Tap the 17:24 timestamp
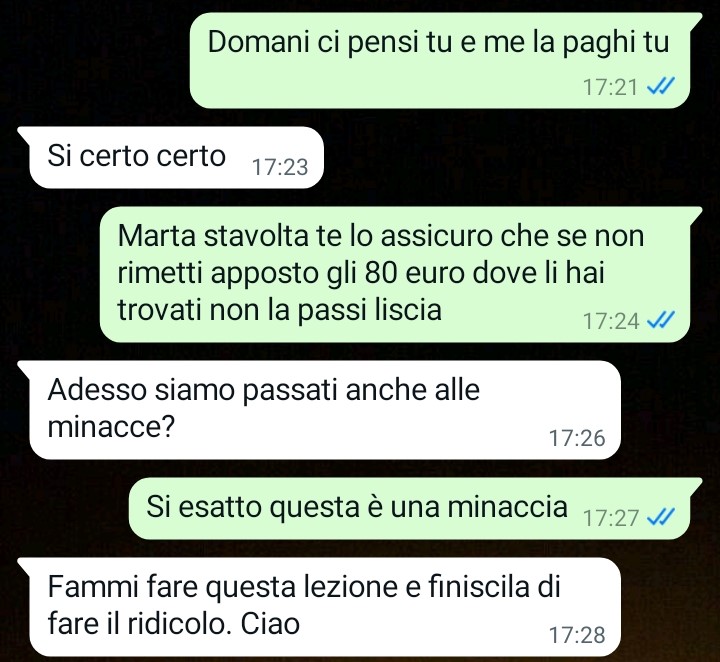The height and width of the screenshot is (662, 720). point(611,321)
